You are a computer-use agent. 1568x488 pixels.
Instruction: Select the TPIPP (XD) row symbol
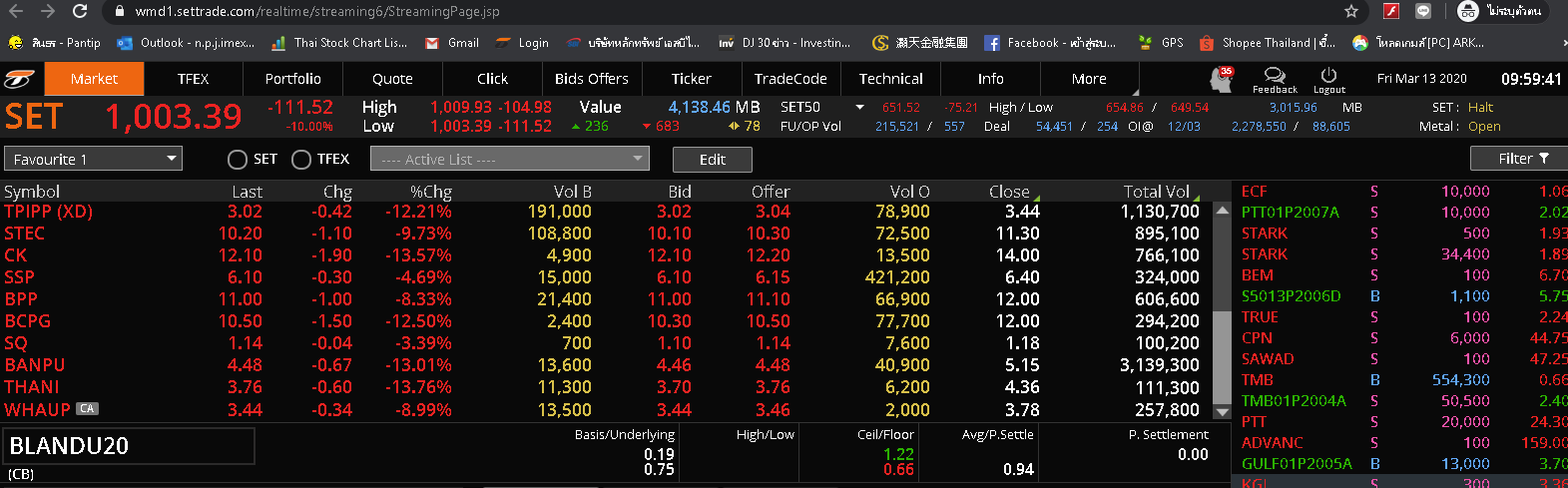tap(48, 212)
